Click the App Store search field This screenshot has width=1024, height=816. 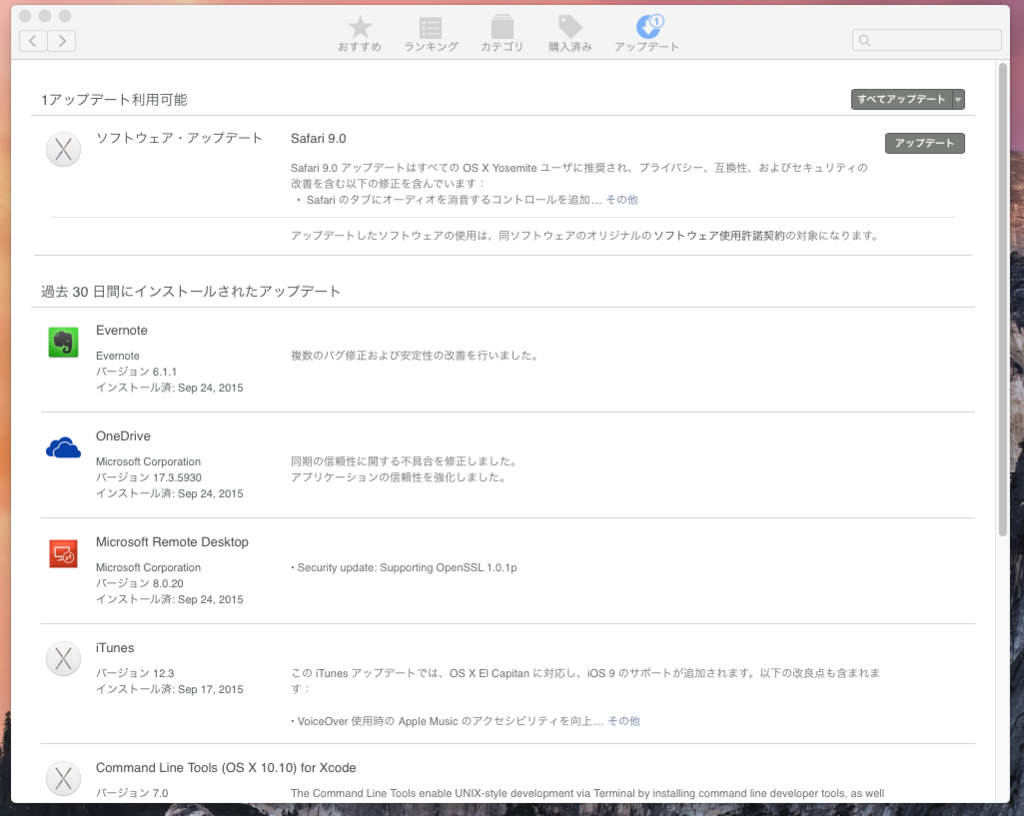[x=927, y=40]
